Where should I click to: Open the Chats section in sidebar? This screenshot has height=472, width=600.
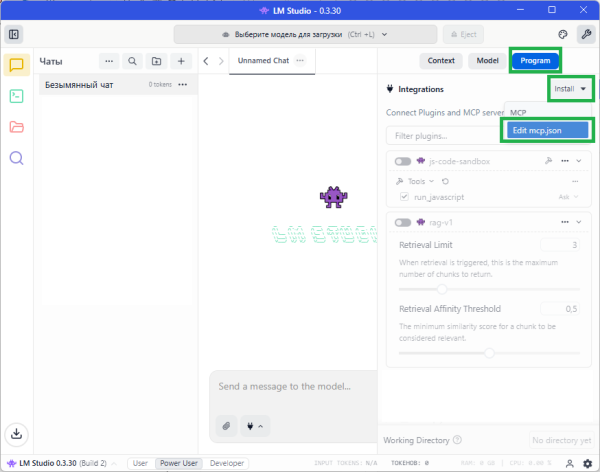click(16, 65)
